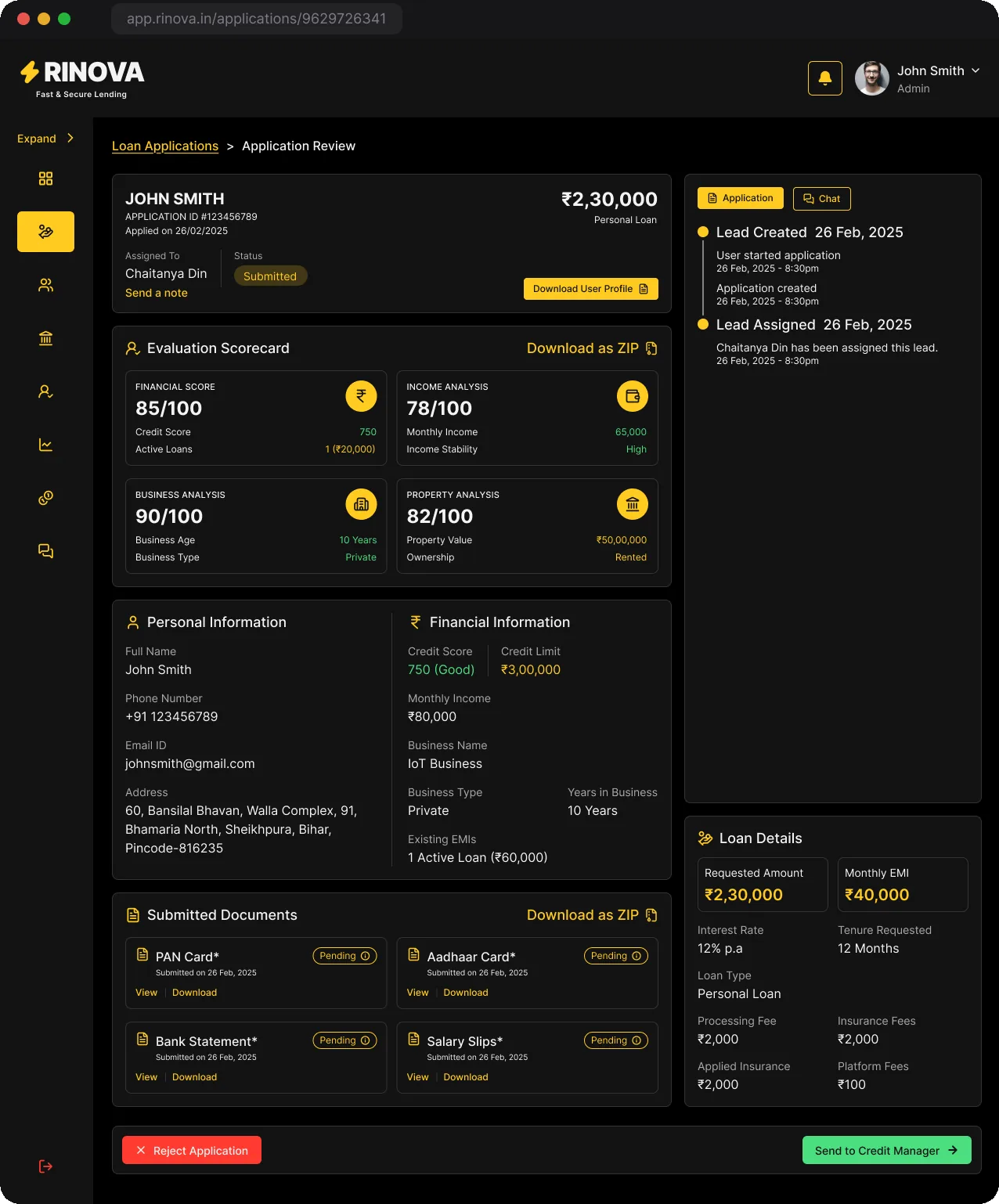
Task: Click the Rinova lightning bolt logo
Action: (x=30, y=72)
